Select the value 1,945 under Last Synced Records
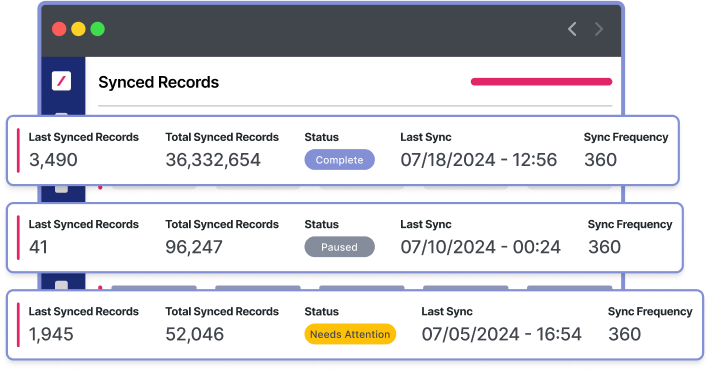 [x=51, y=334]
